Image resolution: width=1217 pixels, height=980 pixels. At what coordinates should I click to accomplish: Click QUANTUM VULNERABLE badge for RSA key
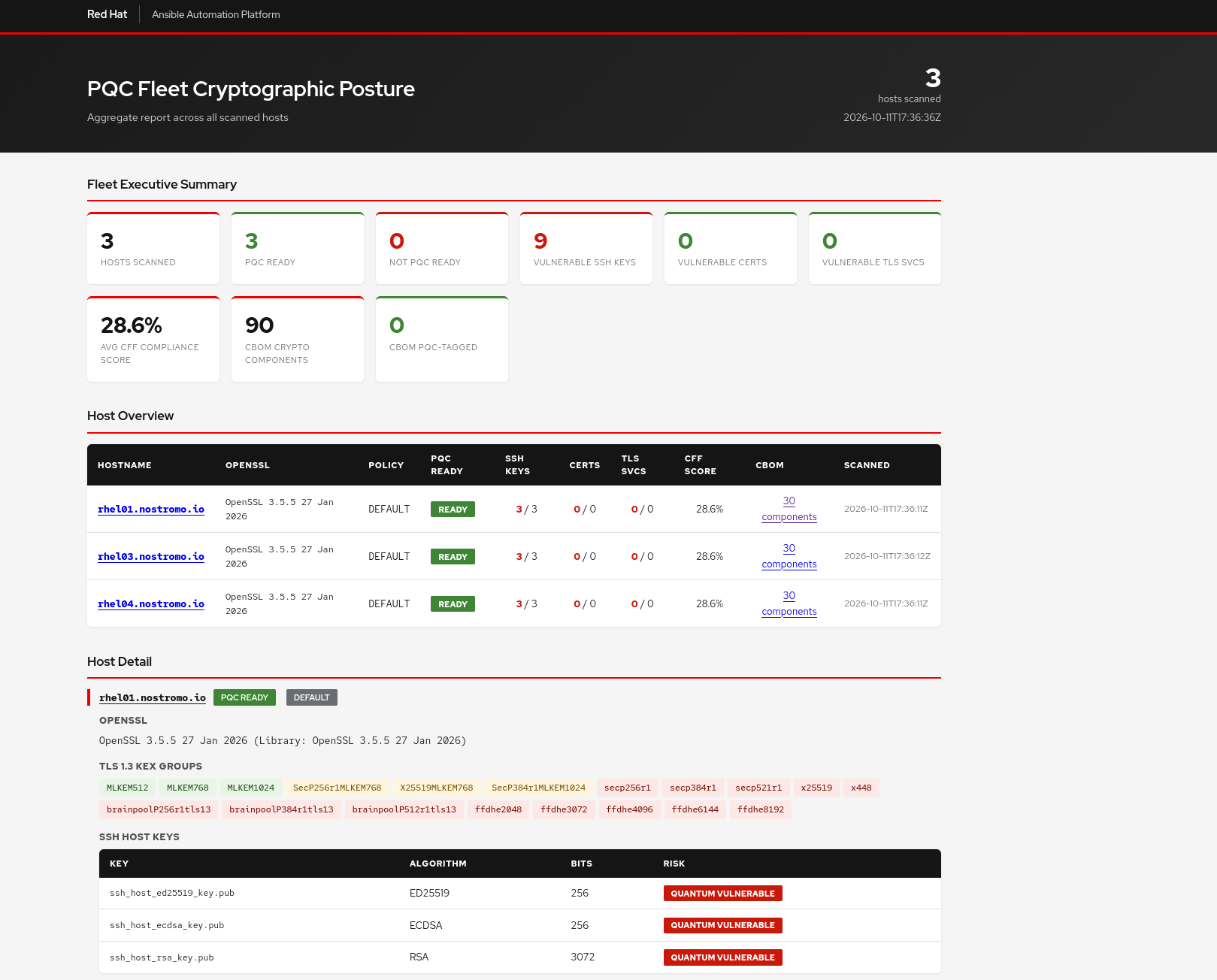pyautogui.click(x=723, y=957)
